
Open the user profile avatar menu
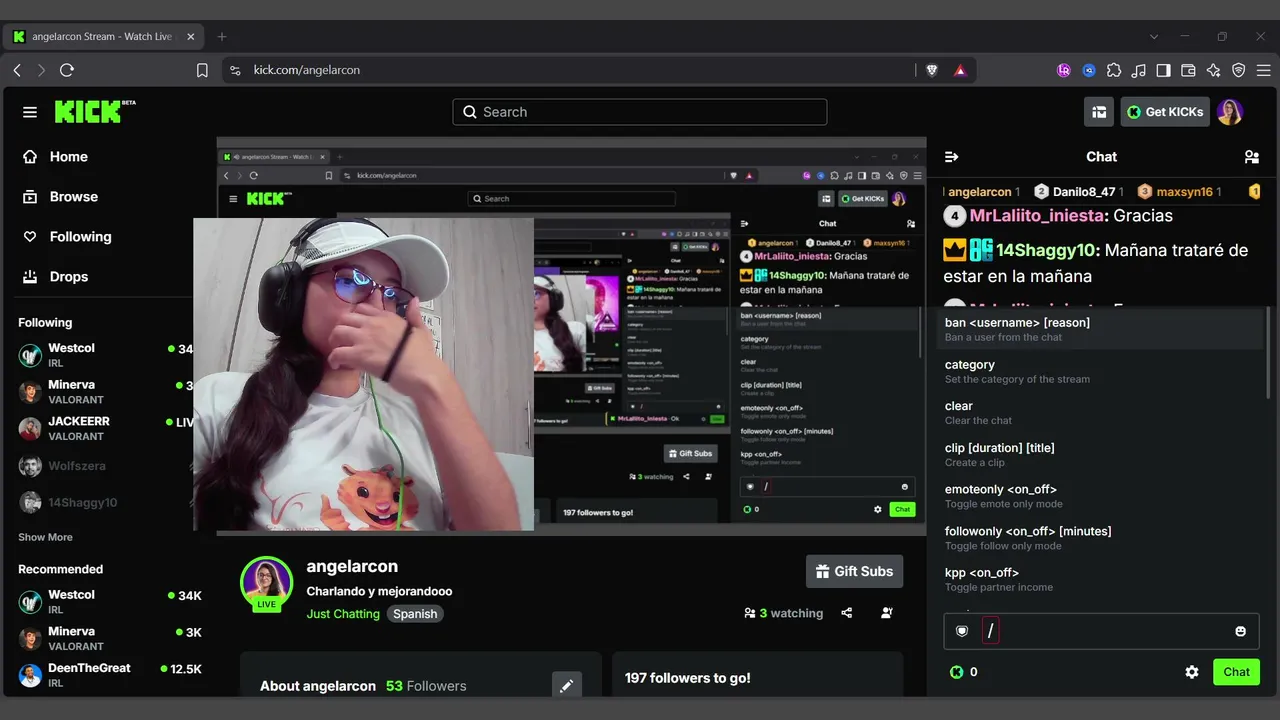pos(1230,112)
